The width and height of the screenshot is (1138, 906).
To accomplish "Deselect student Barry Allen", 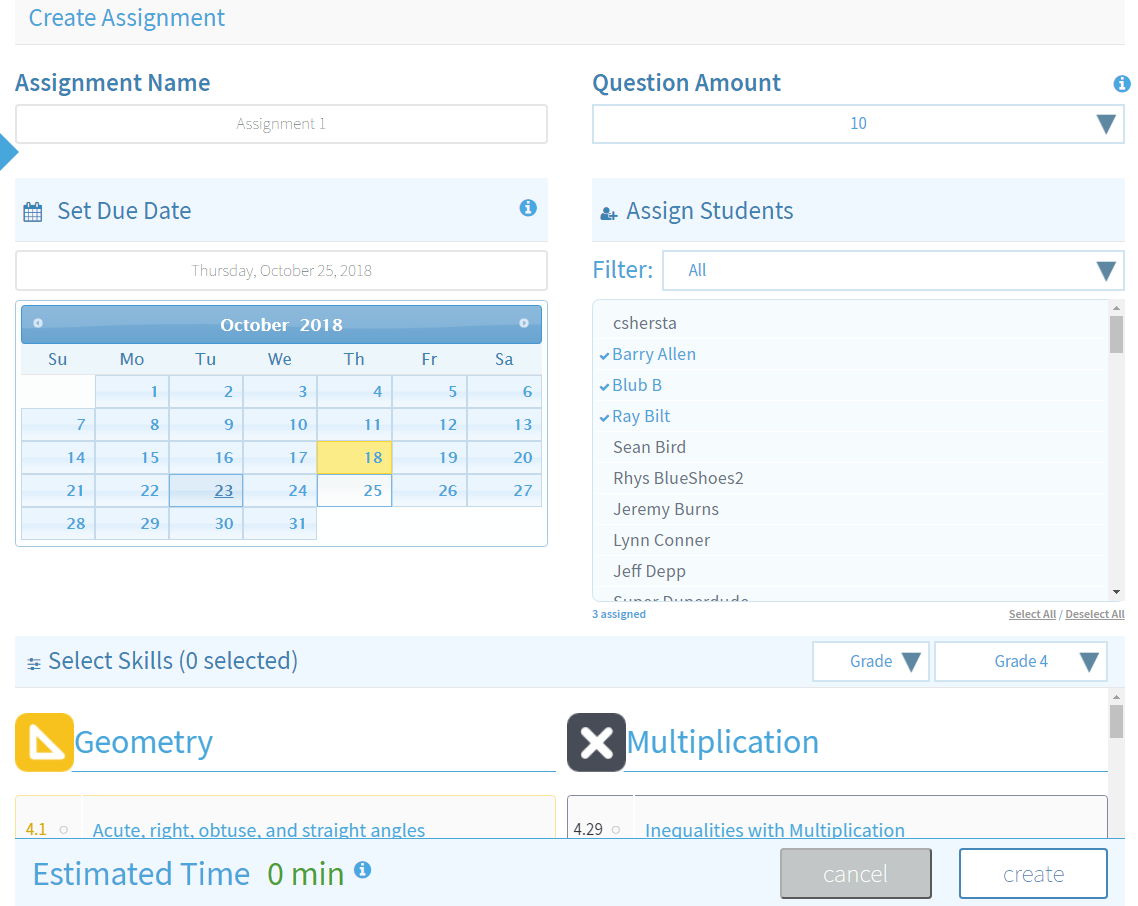I will tap(654, 354).
